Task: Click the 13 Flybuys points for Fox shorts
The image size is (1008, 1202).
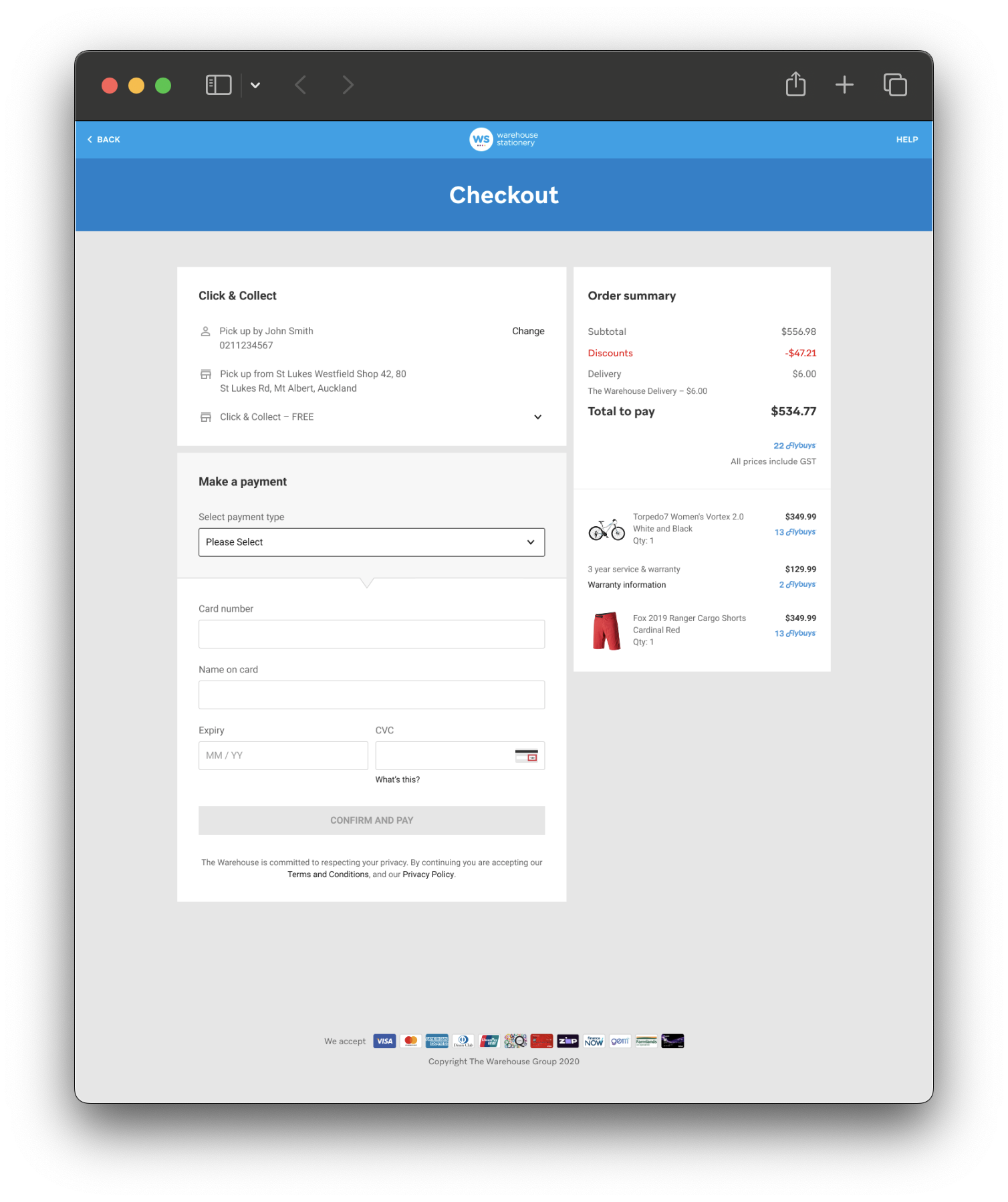Action: coord(795,633)
